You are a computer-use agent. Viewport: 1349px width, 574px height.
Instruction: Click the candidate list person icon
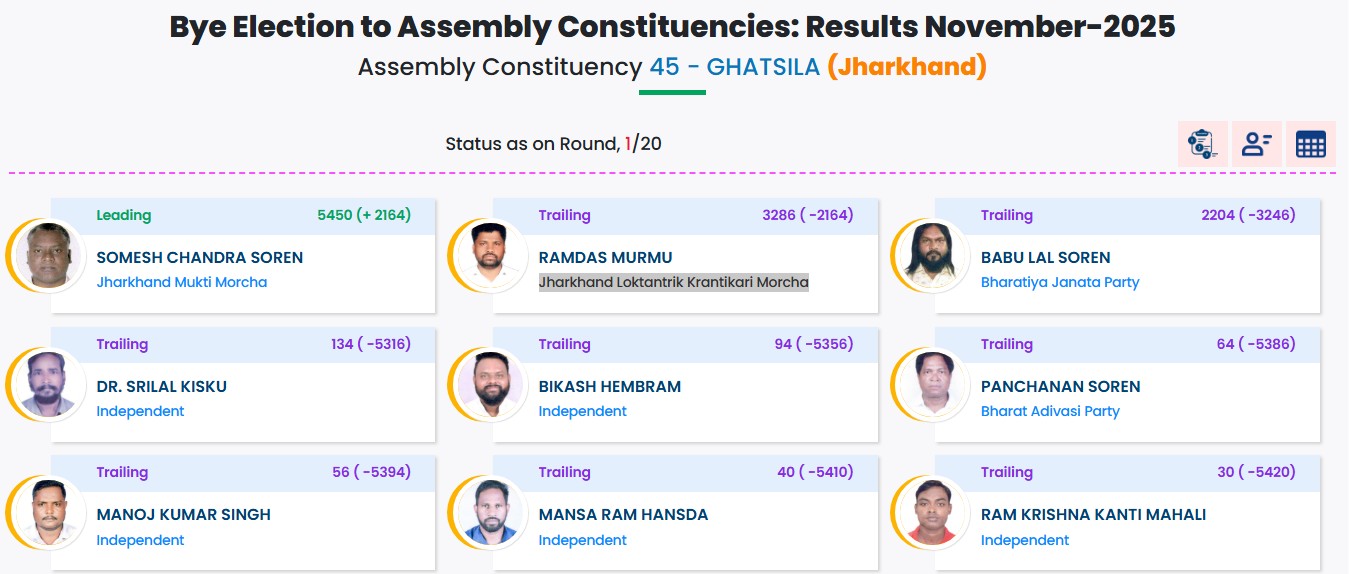pyautogui.click(x=1256, y=144)
